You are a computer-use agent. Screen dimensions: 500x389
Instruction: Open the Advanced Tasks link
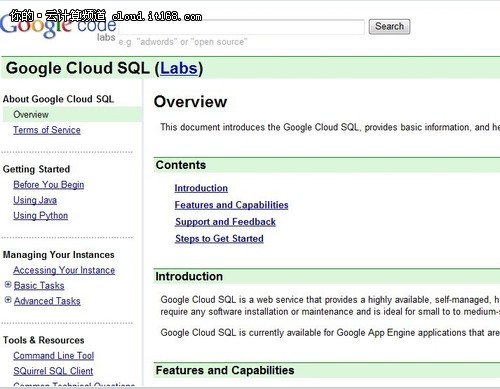[x=47, y=301]
